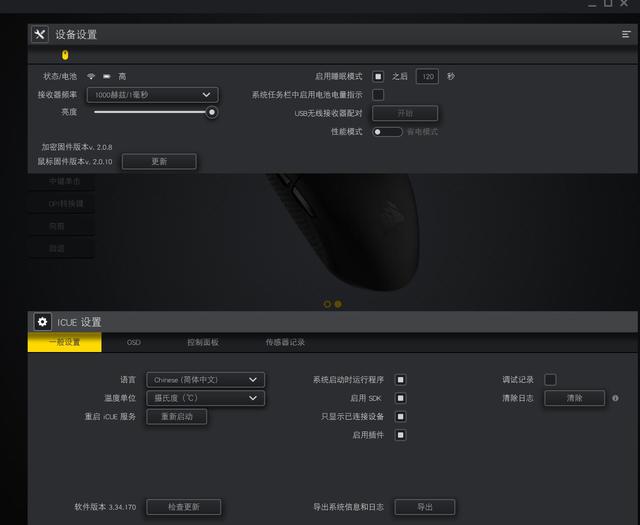Click 鼠标固件版本v. 2.0.10 text
The width and height of the screenshot is (640, 525).
tap(75, 162)
